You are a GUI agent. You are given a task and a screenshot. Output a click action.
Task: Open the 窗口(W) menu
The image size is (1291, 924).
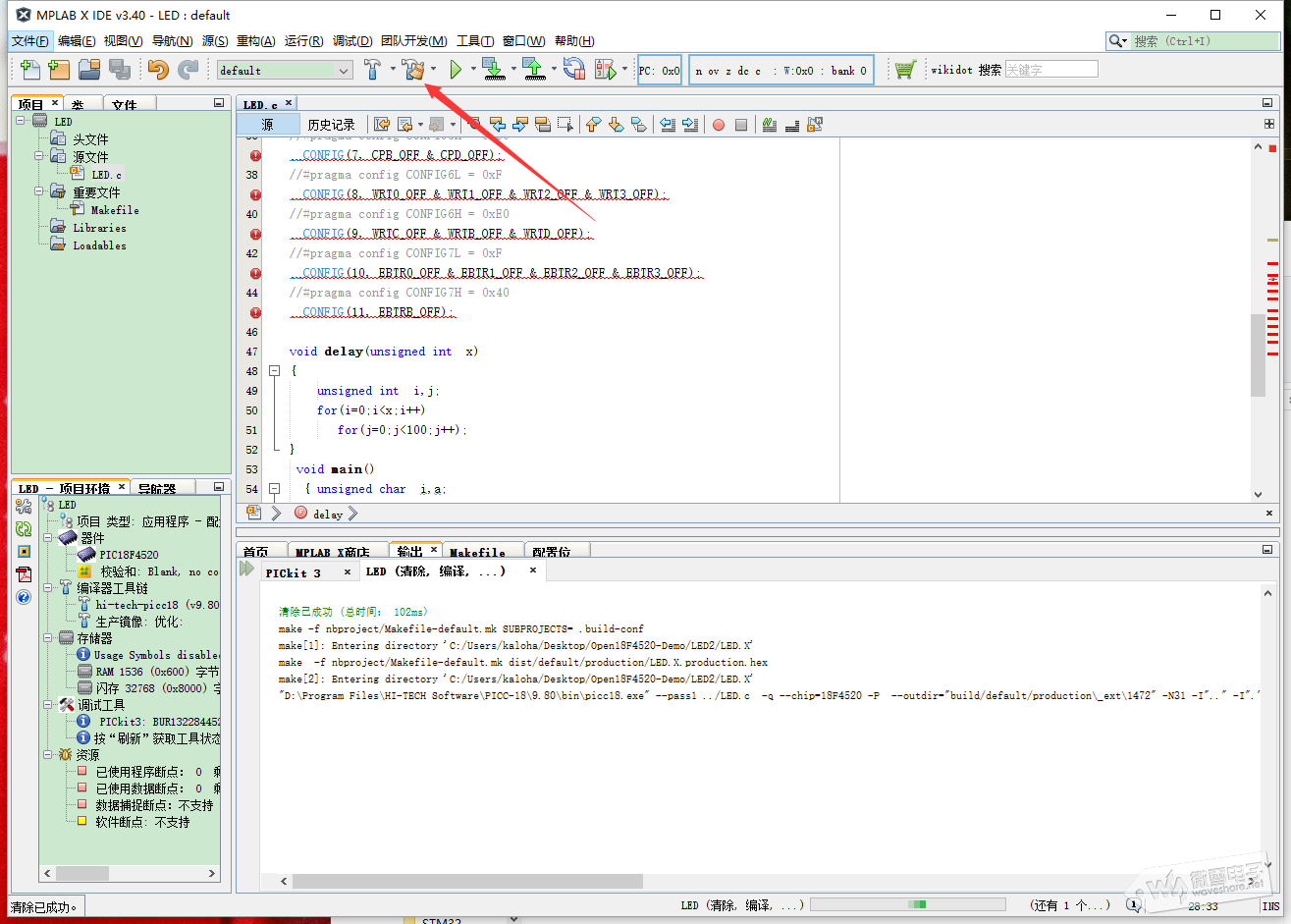(523, 41)
